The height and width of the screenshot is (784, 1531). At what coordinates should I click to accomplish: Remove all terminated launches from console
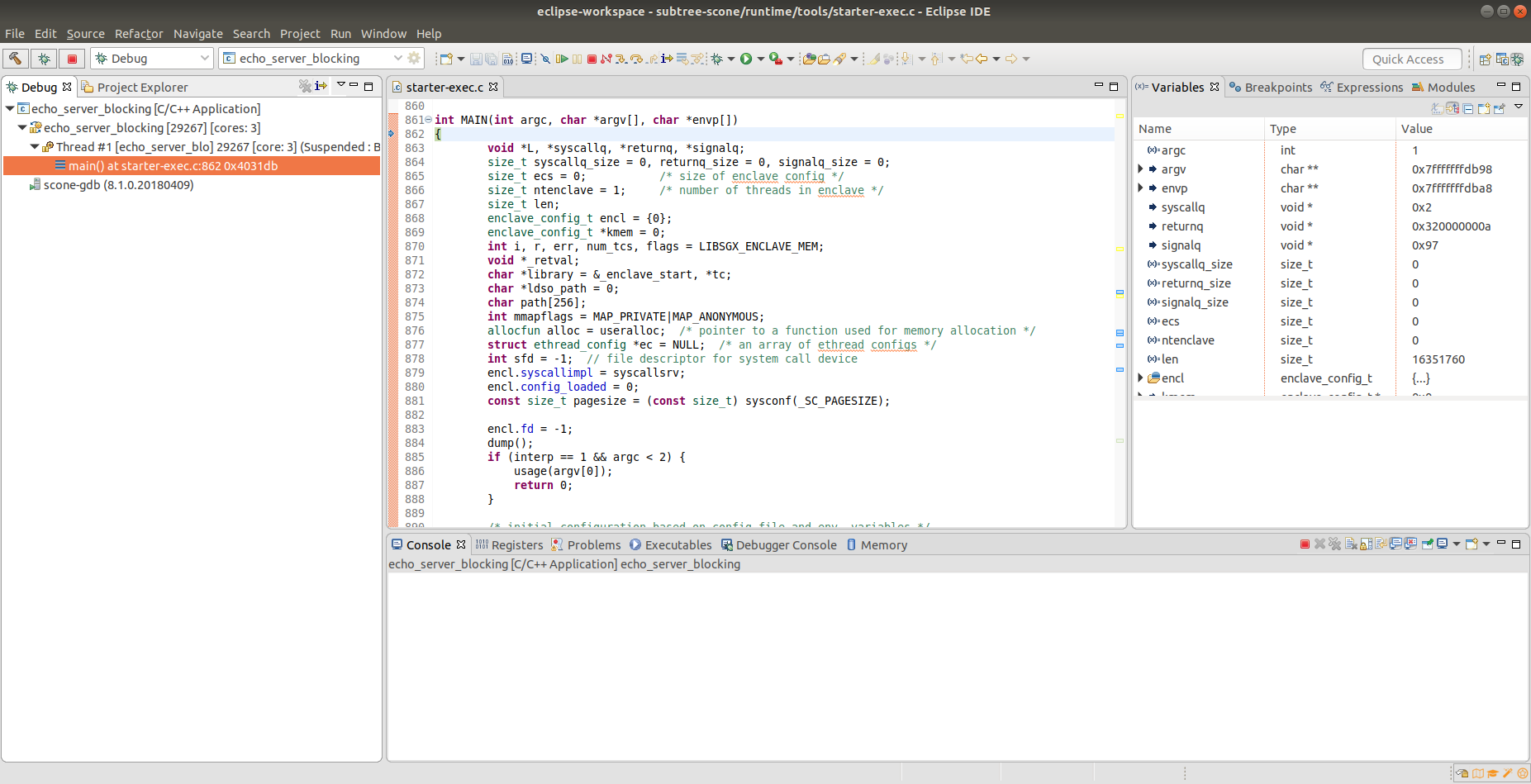(1334, 544)
